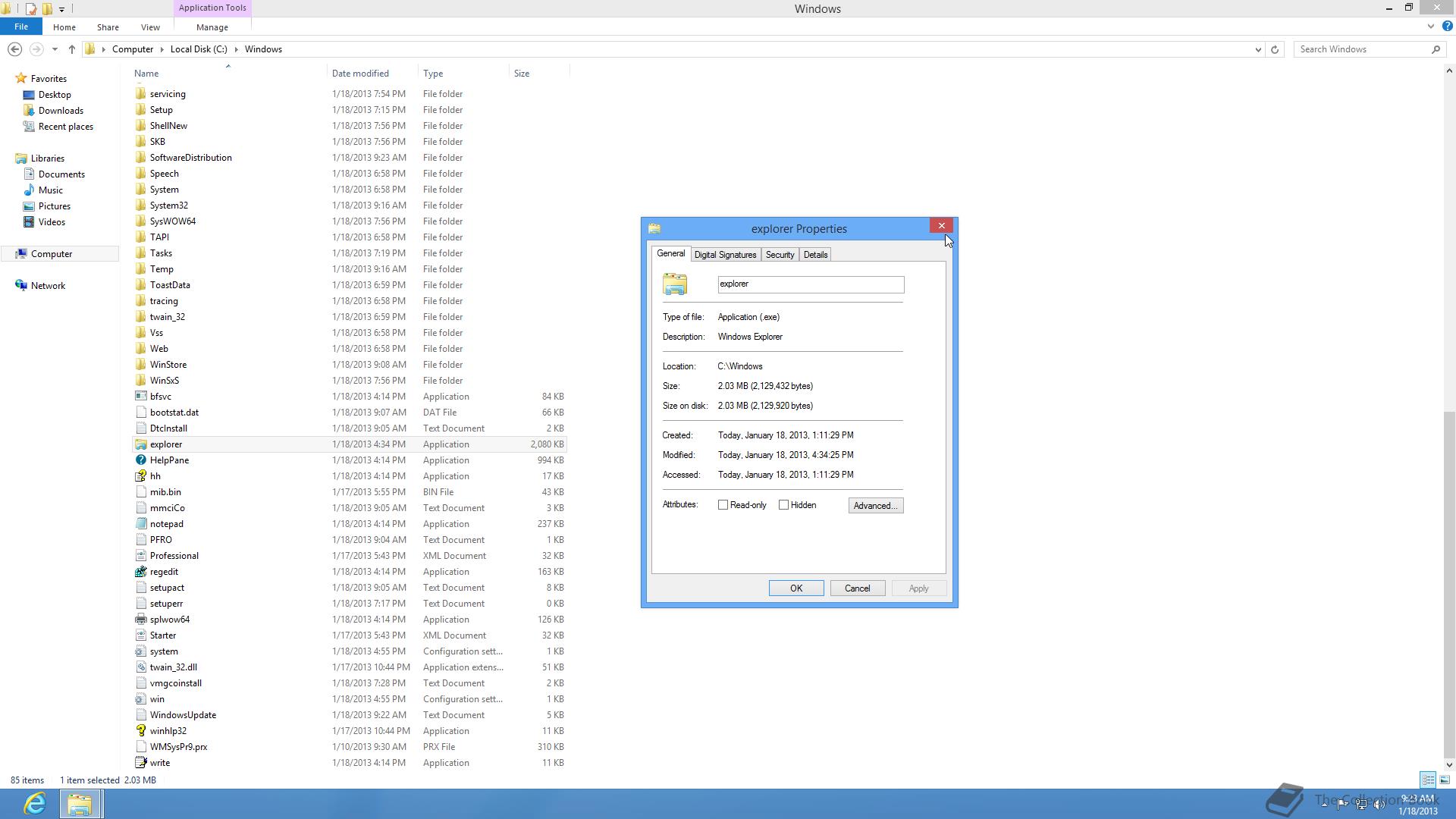Screen dimensions: 1456x819
Task: Select the SoftwareDistribution folder
Action: (191, 158)
